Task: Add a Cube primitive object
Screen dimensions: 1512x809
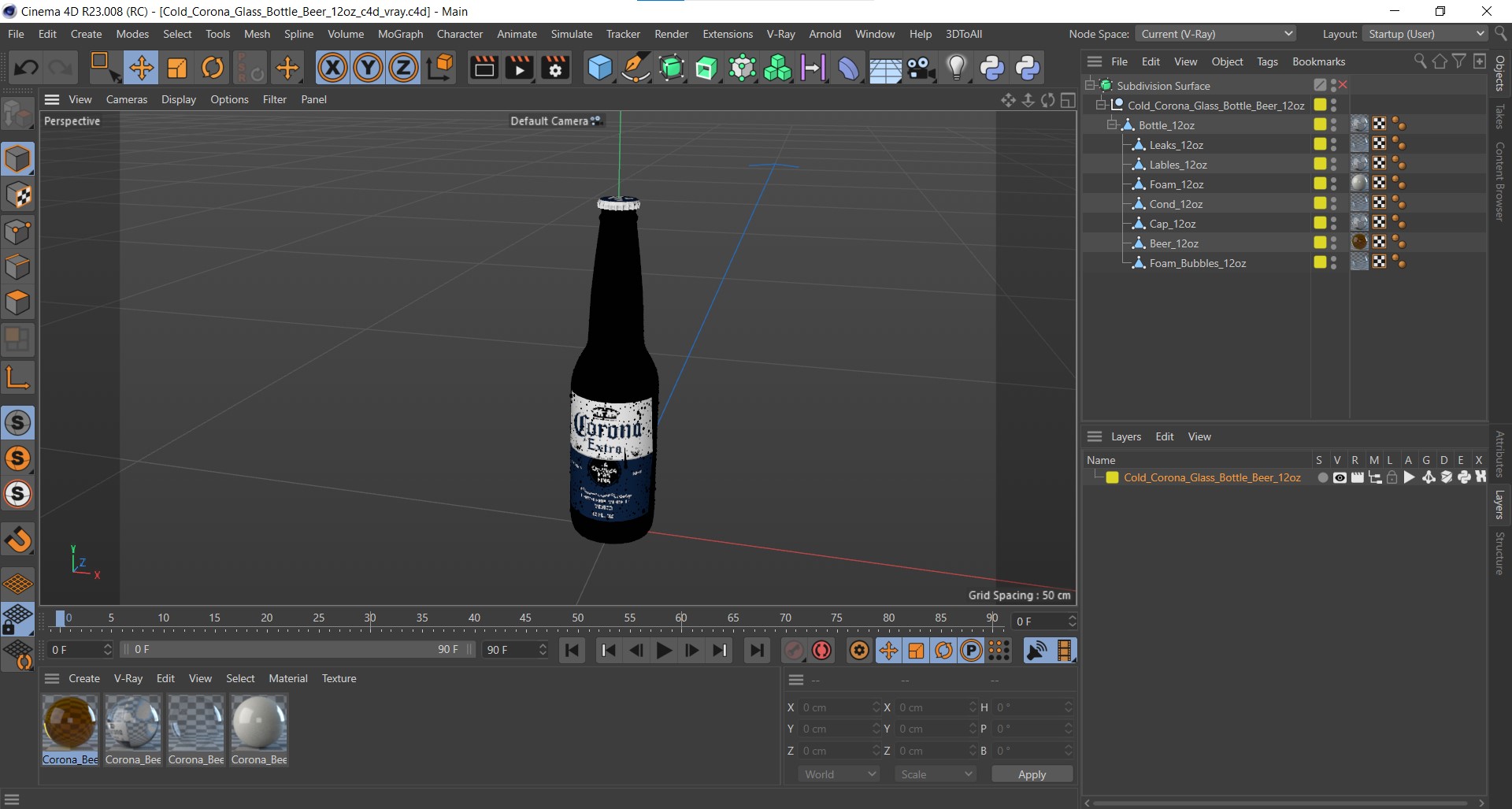Action: pyautogui.click(x=600, y=68)
